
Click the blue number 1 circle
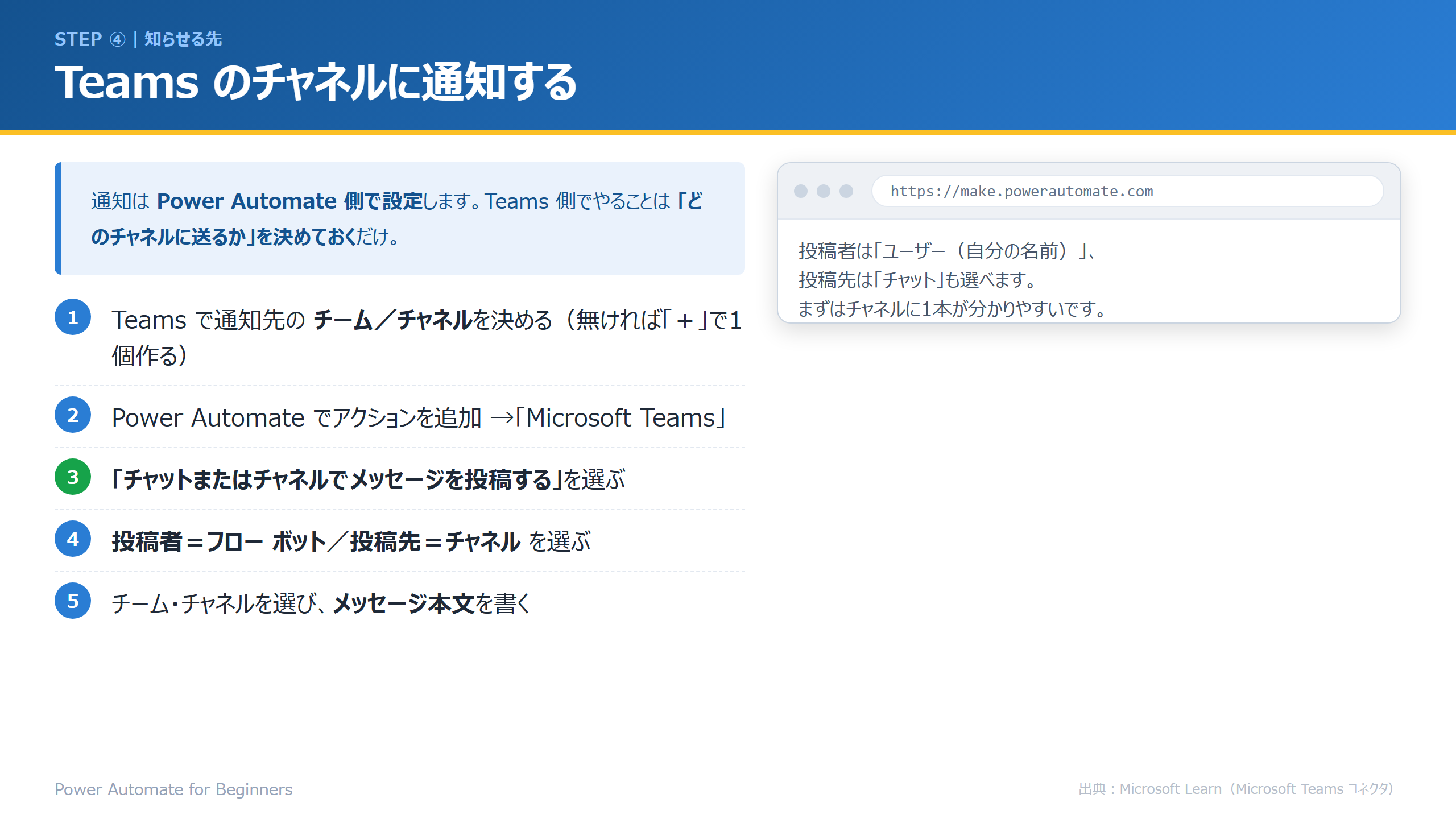pos(73,317)
